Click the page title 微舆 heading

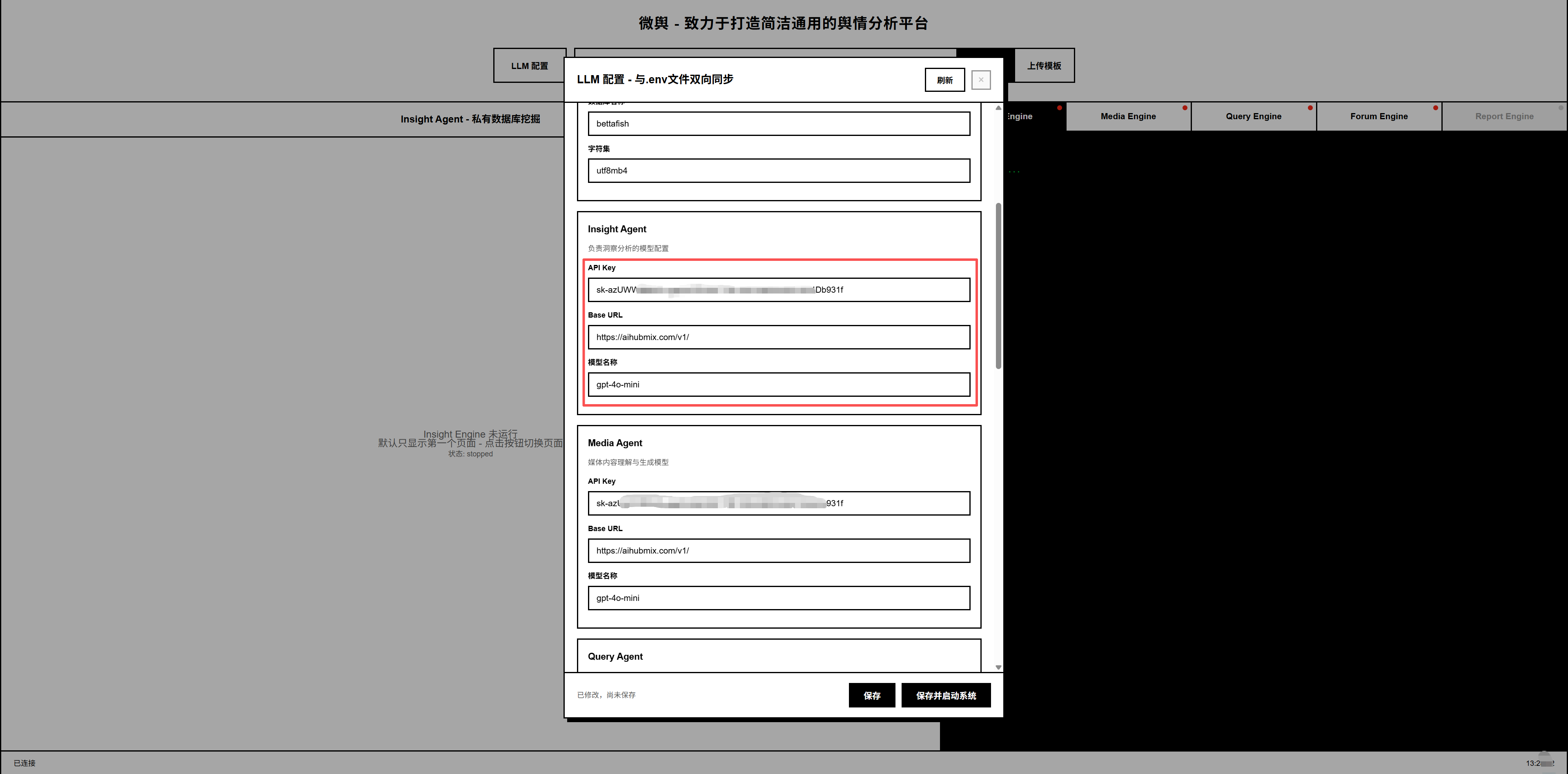click(784, 23)
